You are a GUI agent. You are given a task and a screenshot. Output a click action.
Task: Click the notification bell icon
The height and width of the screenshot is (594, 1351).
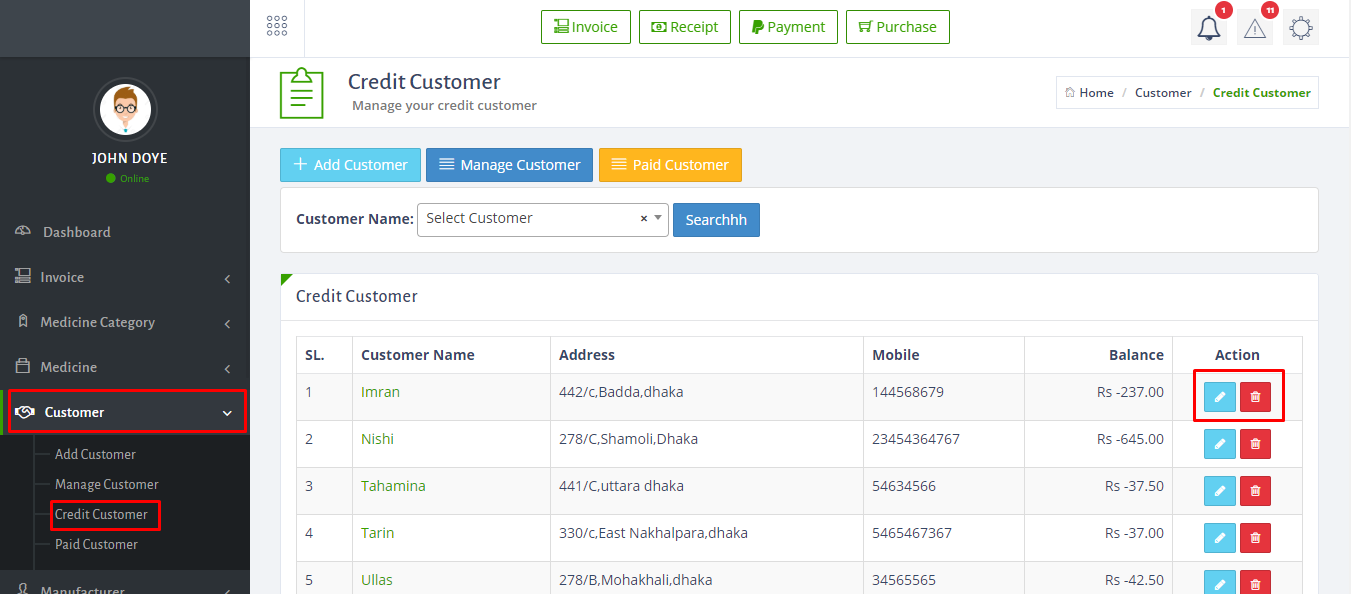pyautogui.click(x=1209, y=28)
